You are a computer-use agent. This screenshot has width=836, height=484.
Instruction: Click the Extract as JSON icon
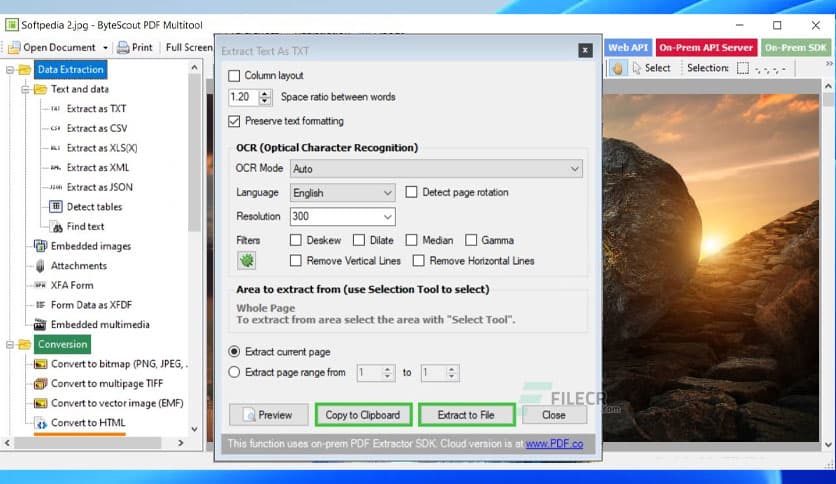tap(55, 188)
